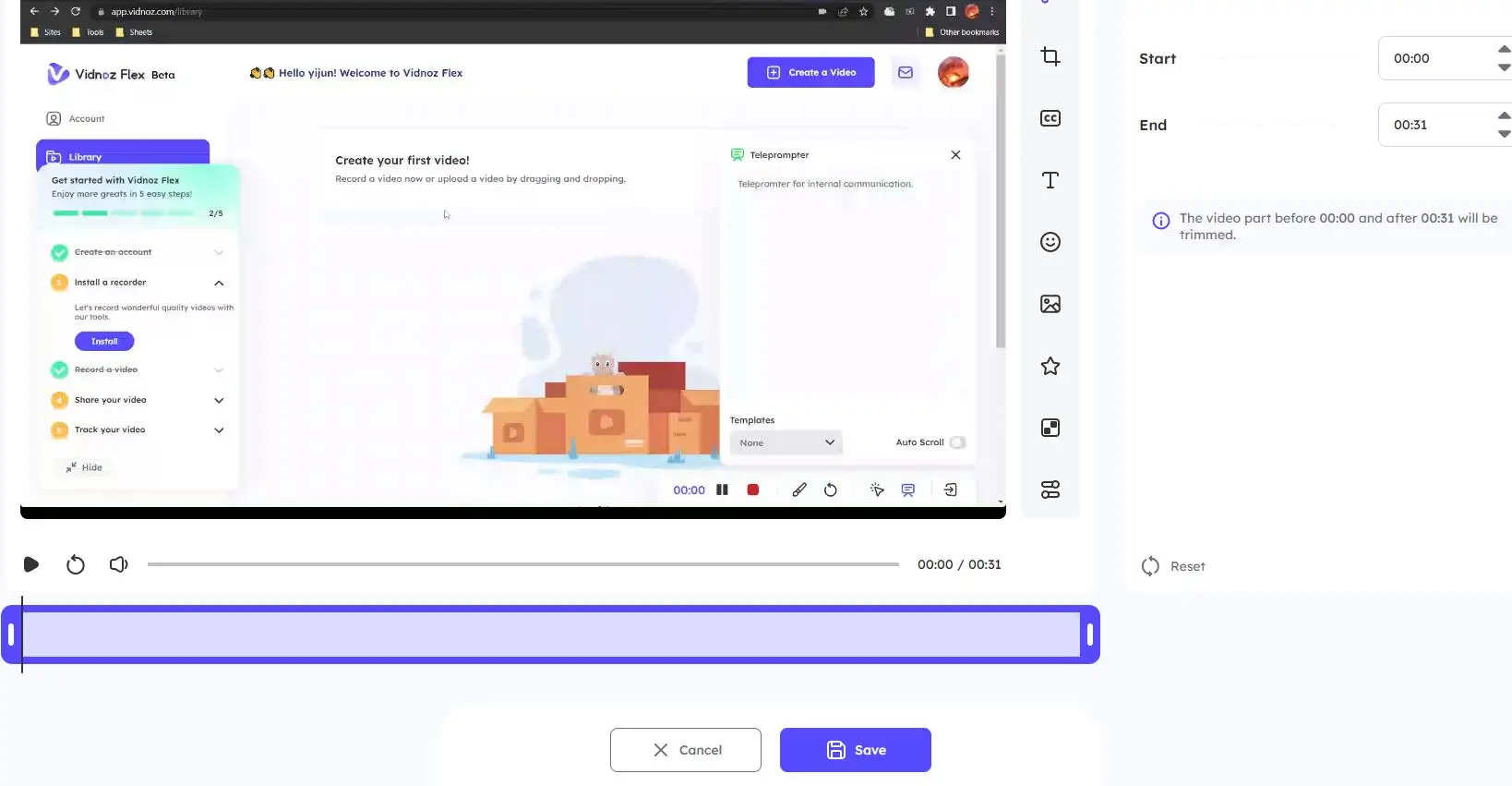Replay the video from start
Screen dimensions: 1512x786
point(76,564)
